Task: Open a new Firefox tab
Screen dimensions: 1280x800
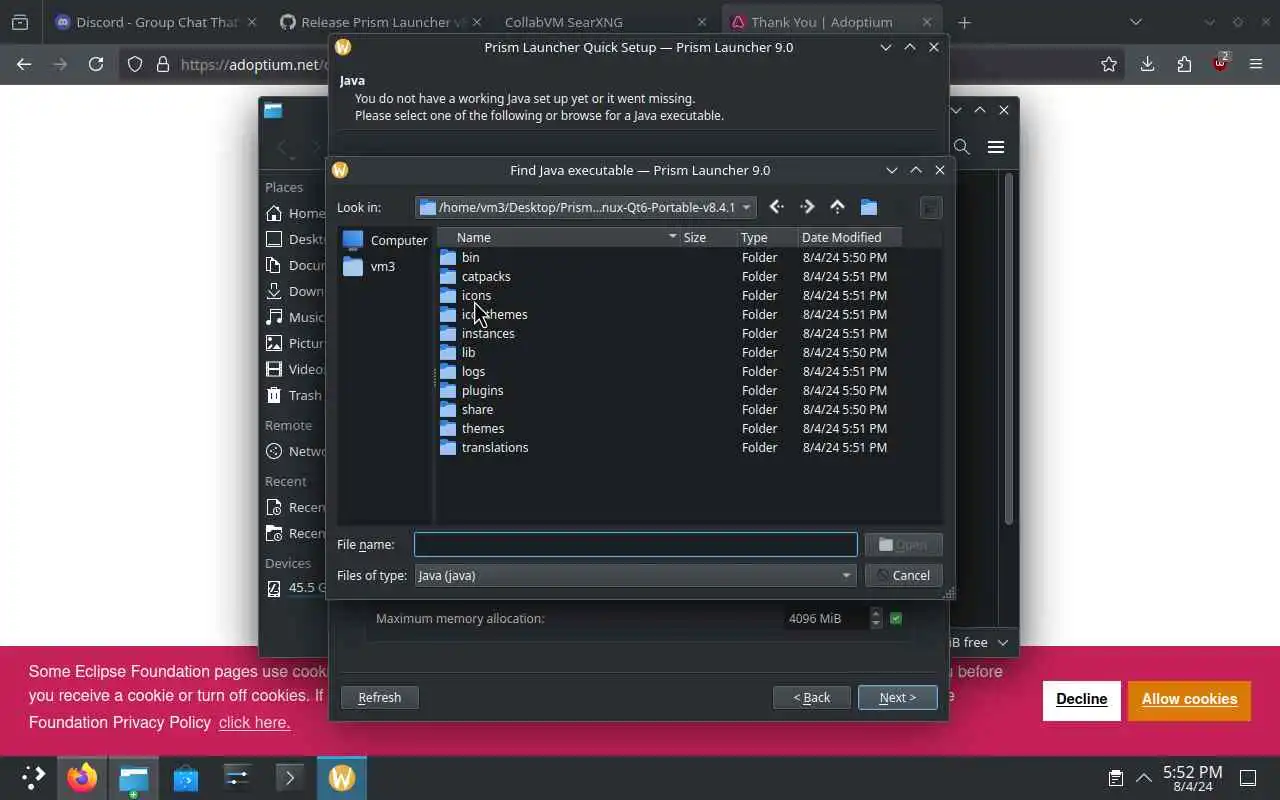Action: point(964,22)
